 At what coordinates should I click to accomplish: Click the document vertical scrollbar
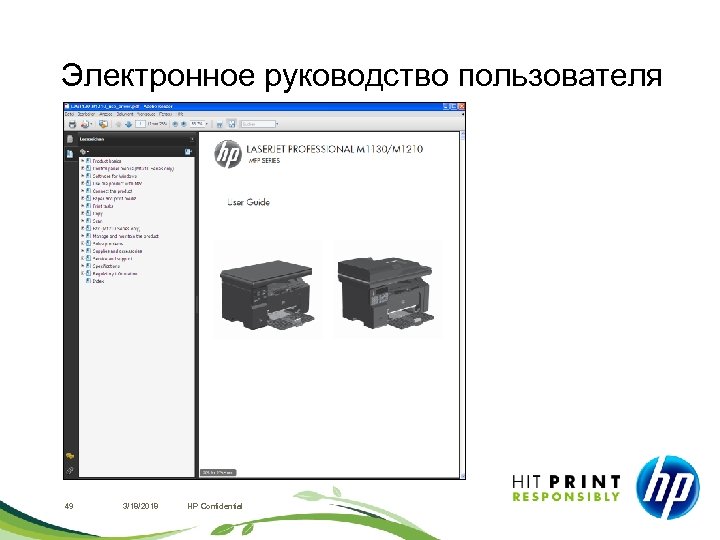pyautogui.click(x=462, y=305)
